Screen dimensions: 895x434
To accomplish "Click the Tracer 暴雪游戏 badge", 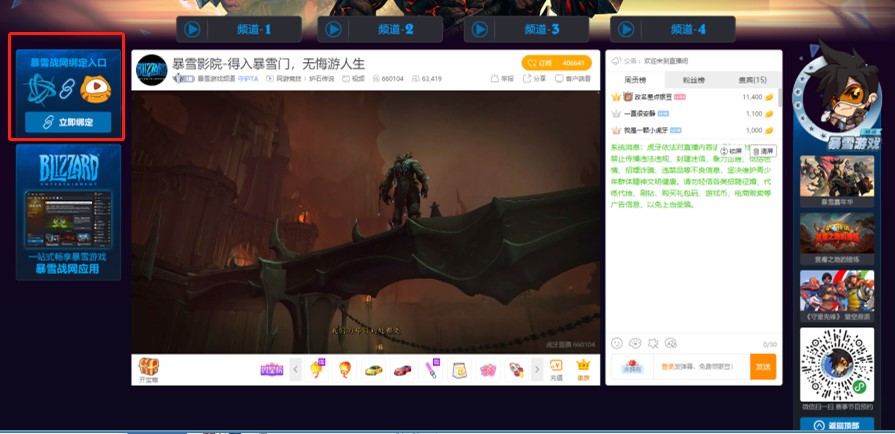I will (x=837, y=96).
